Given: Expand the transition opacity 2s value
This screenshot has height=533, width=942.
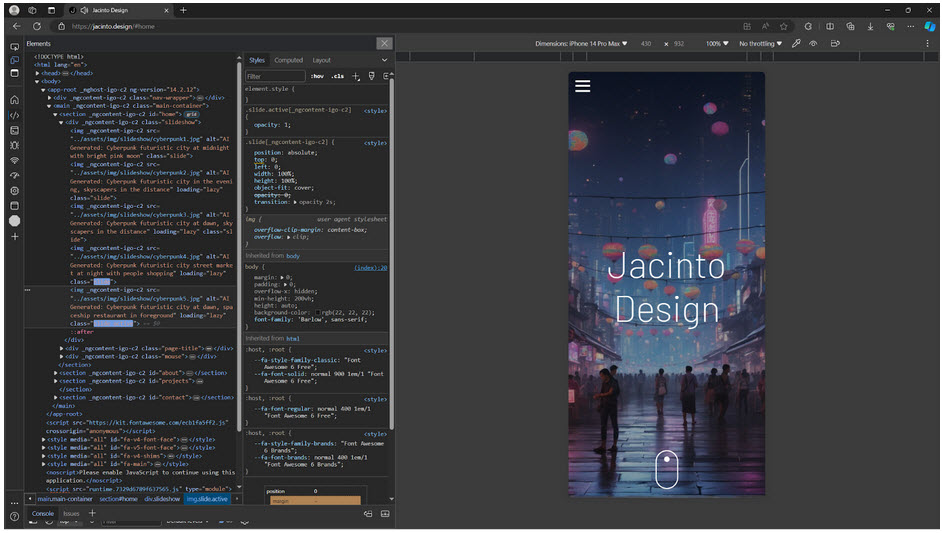Looking at the screenshot, I should click(295, 202).
